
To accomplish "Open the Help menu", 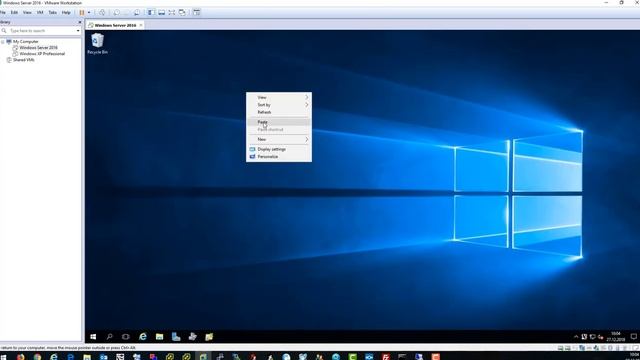I will (66, 13).
